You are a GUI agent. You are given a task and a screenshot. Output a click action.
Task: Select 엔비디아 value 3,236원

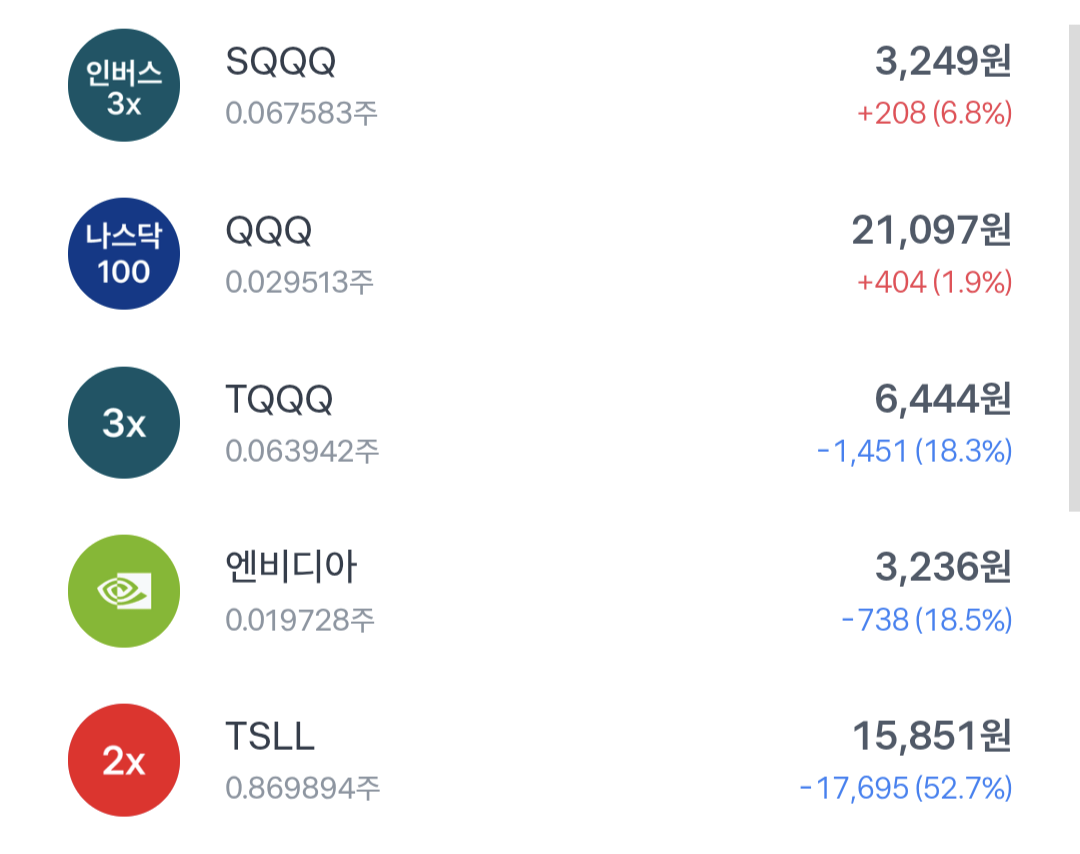(x=943, y=568)
